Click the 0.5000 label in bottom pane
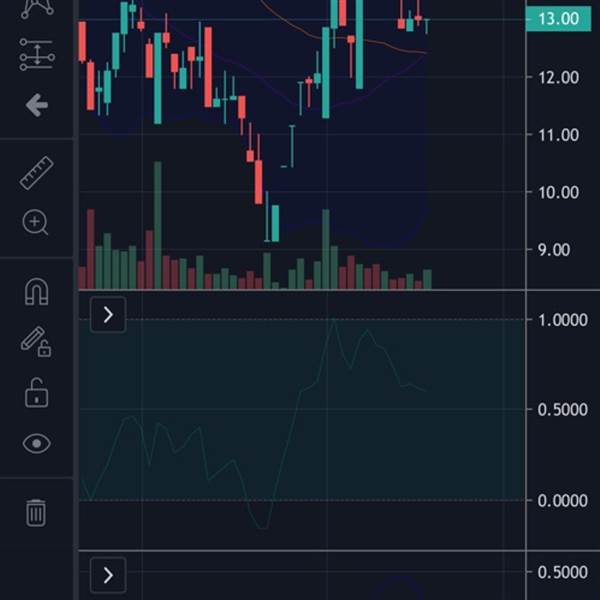 [562, 572]
